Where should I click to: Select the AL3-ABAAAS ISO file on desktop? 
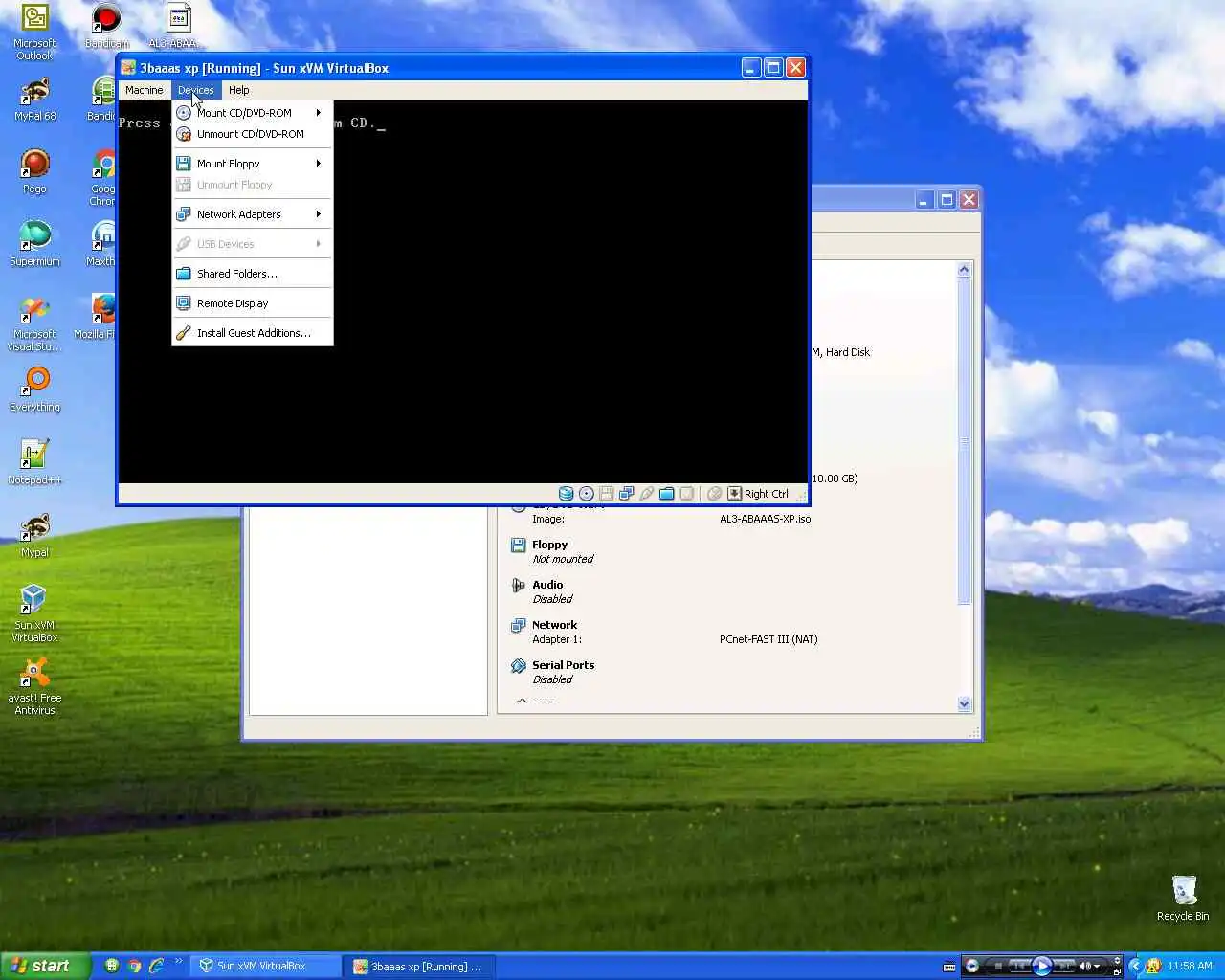(x=178, y=27)
